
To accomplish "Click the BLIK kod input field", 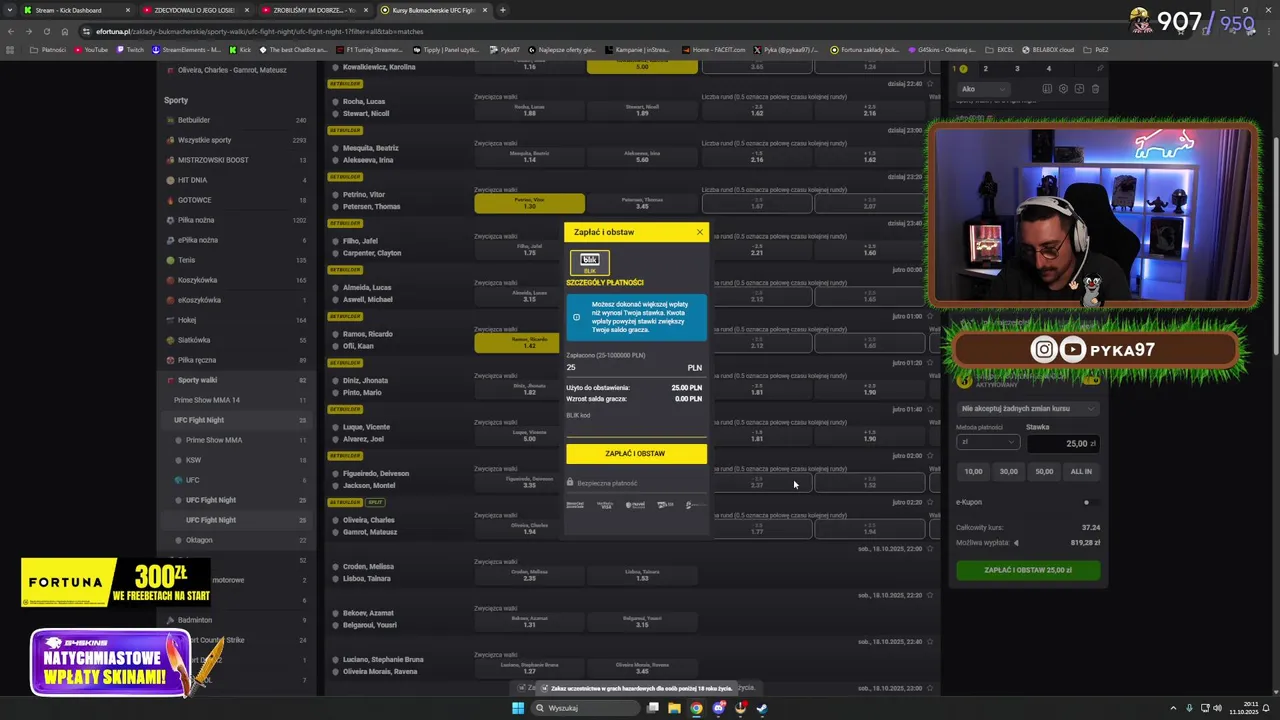I will (636, 428).
